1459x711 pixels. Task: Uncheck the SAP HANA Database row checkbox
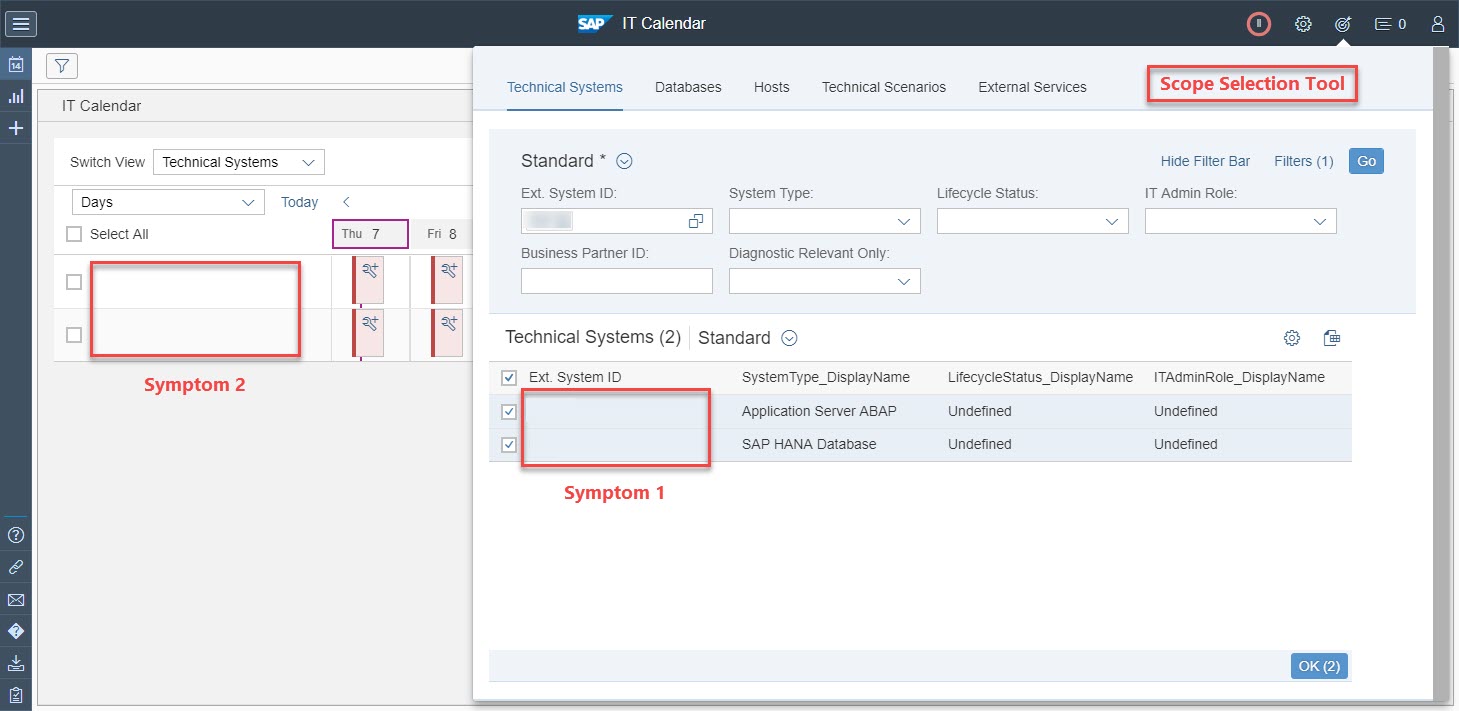click(x=509, y=444)
